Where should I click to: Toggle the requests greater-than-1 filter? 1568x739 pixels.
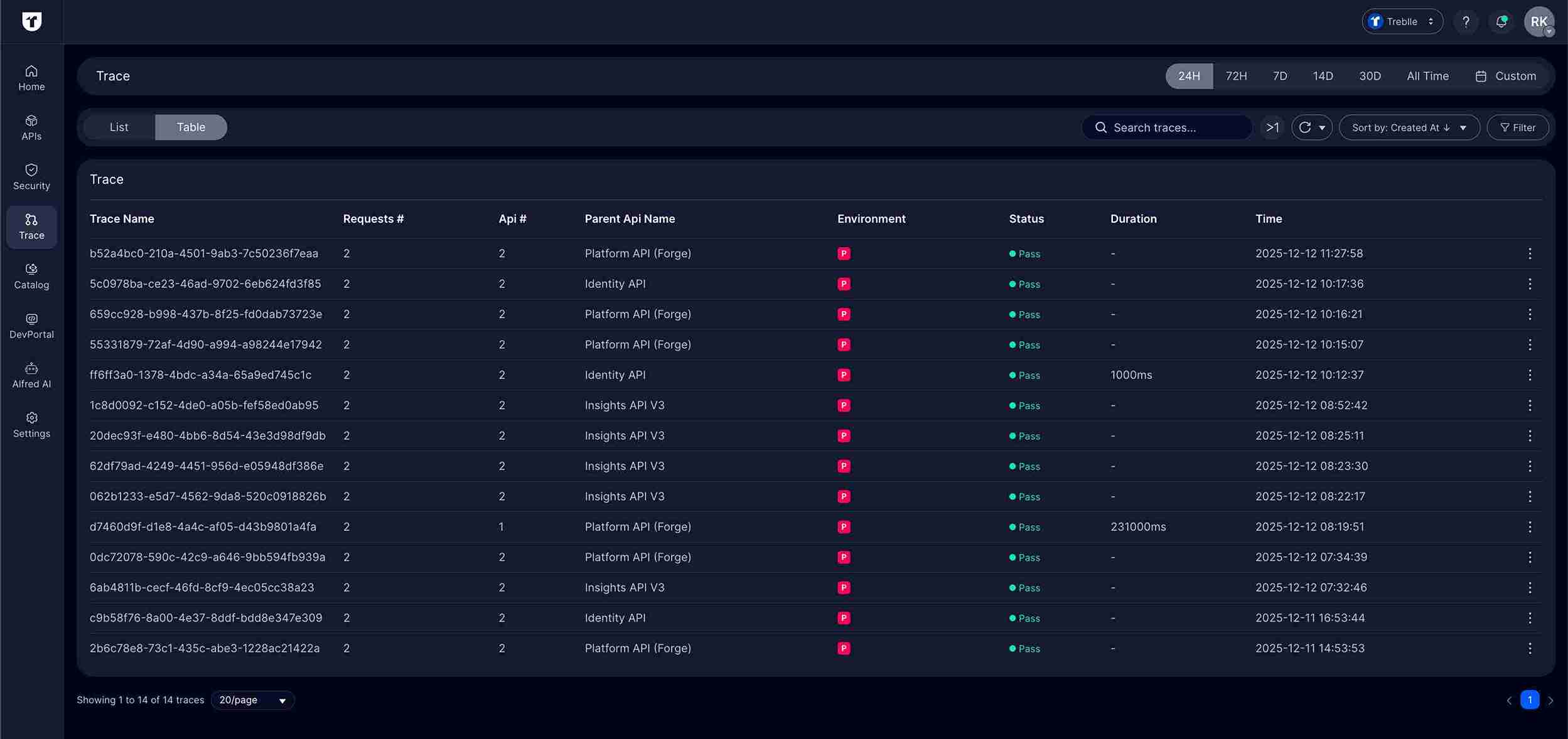[1272, 127]
